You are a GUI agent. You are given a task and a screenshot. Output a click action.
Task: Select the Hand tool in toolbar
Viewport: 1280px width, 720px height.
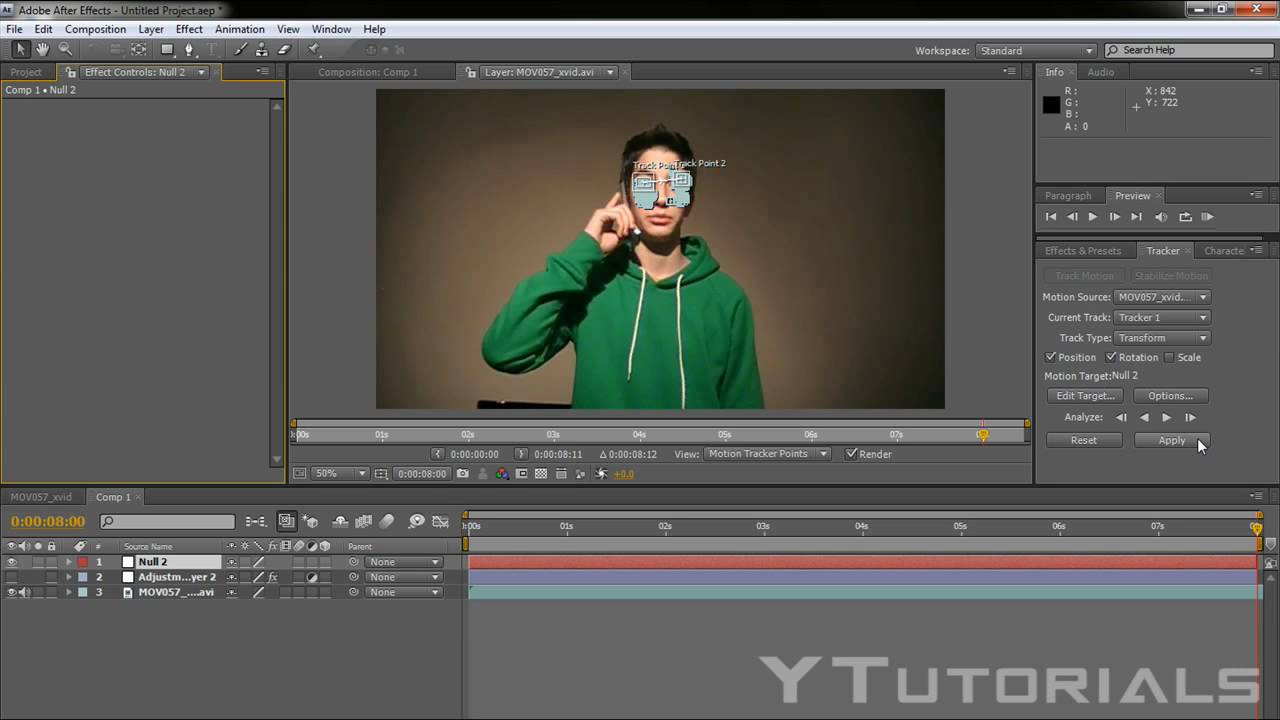click(x=42, y=49)
